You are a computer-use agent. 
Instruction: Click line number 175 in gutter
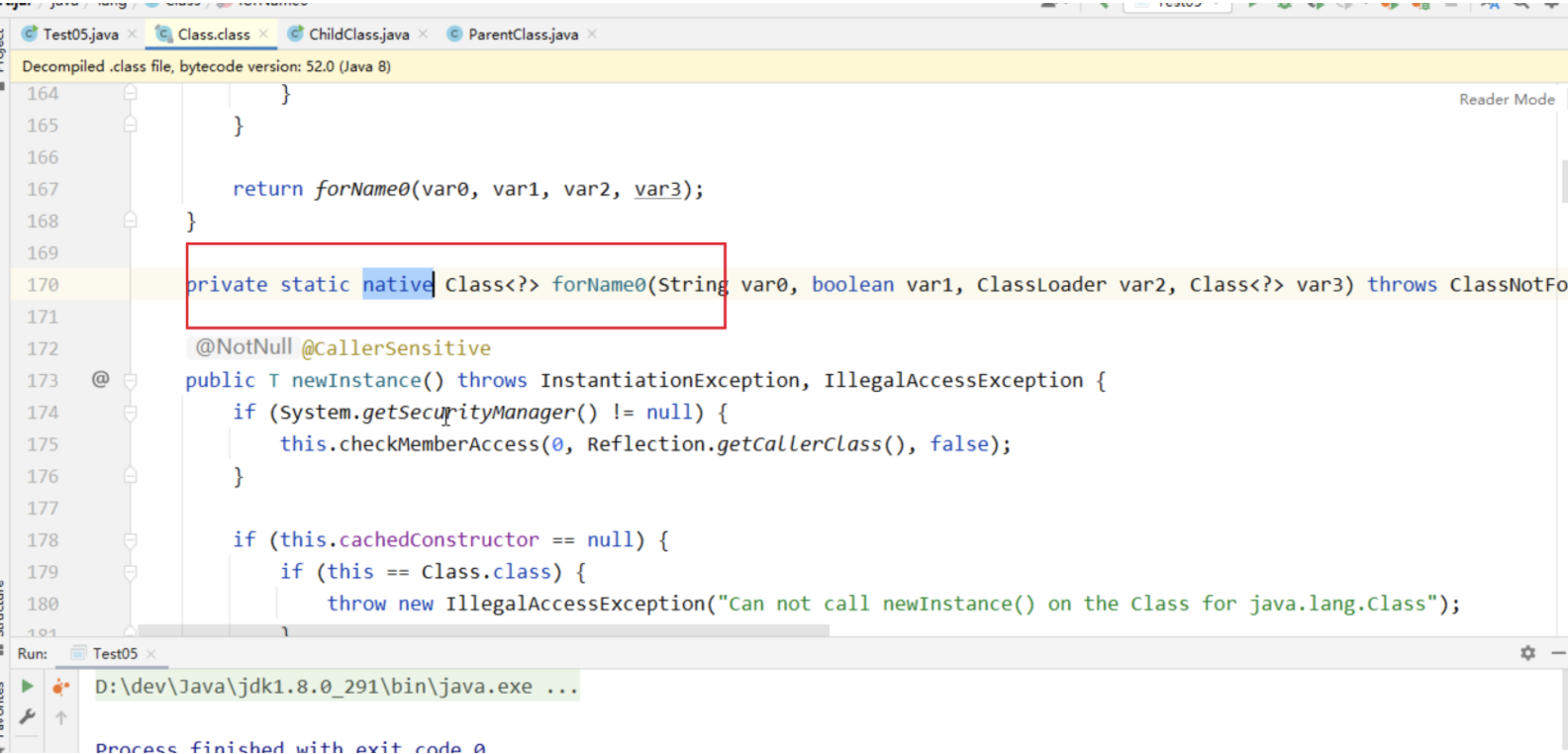click(x=43, y=444)
